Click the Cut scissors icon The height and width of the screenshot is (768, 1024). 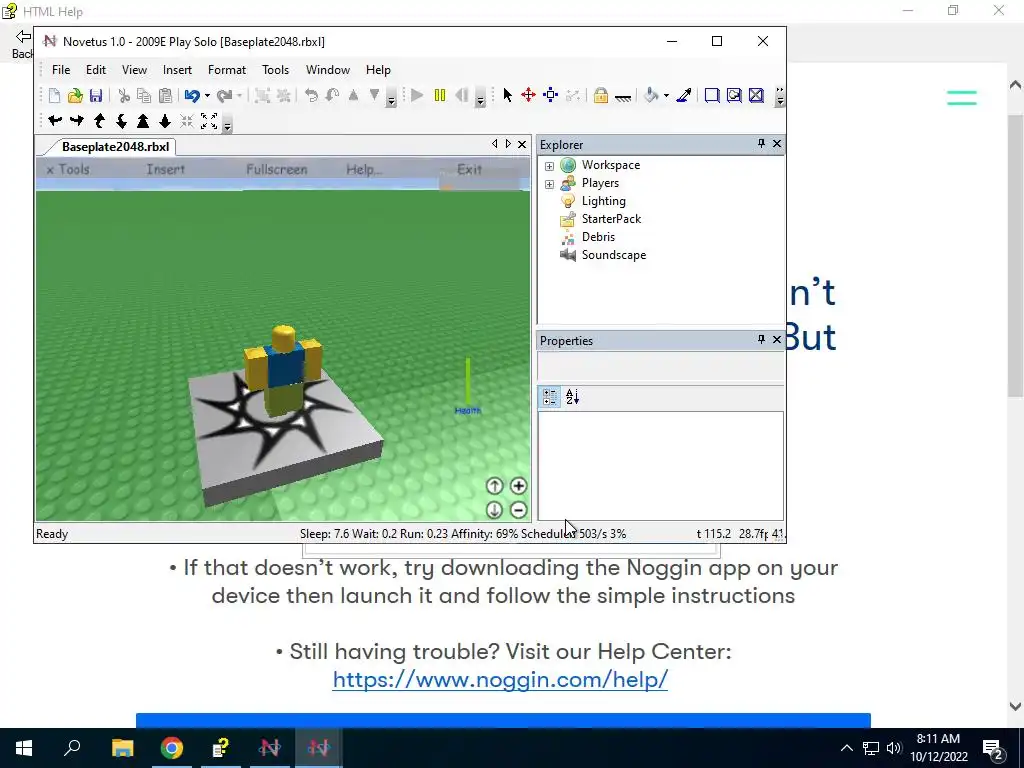point(123,96)
